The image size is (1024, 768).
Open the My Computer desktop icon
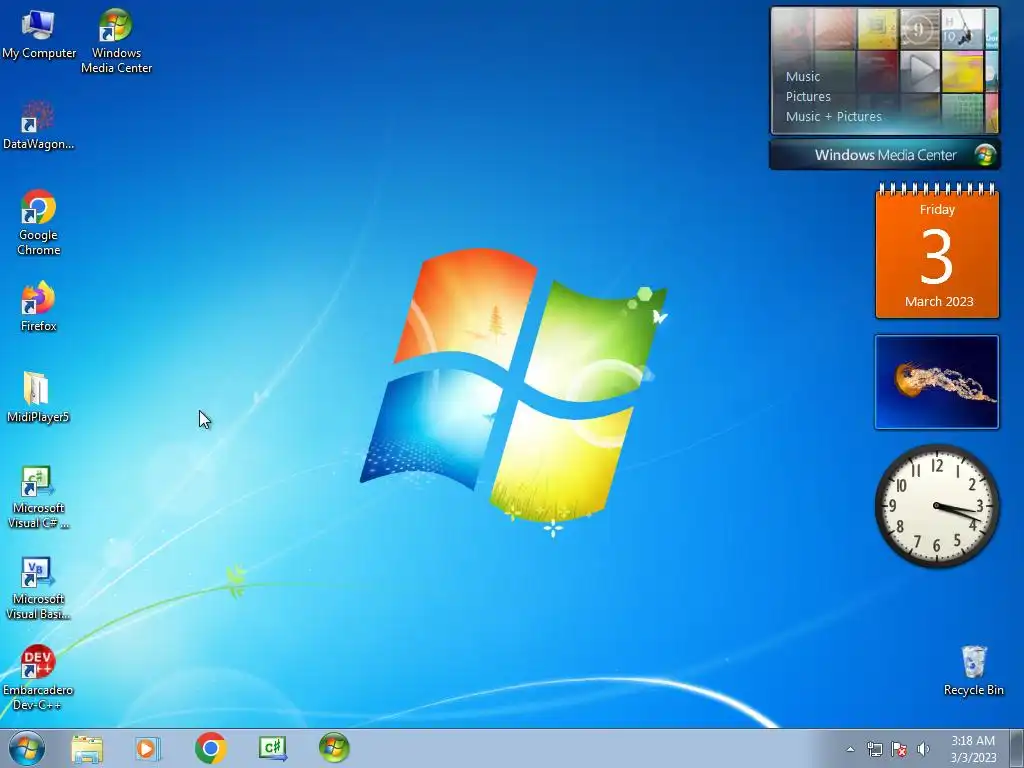click(39, 35)
